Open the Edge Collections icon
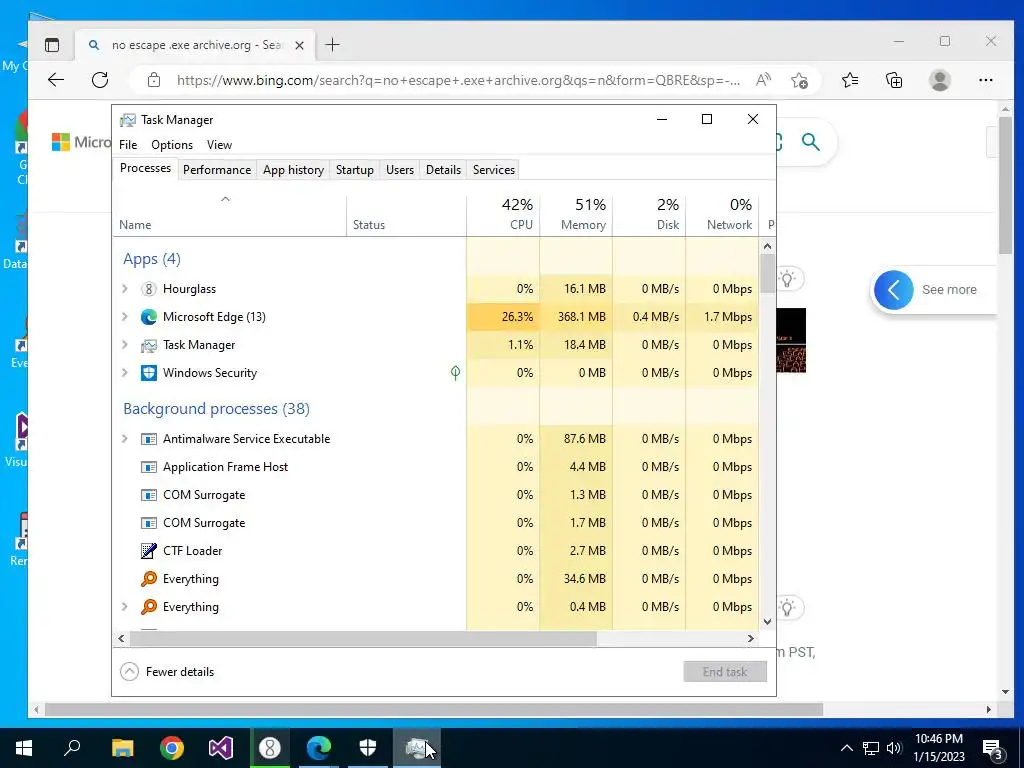1024x768 pixels. point(894,80)
